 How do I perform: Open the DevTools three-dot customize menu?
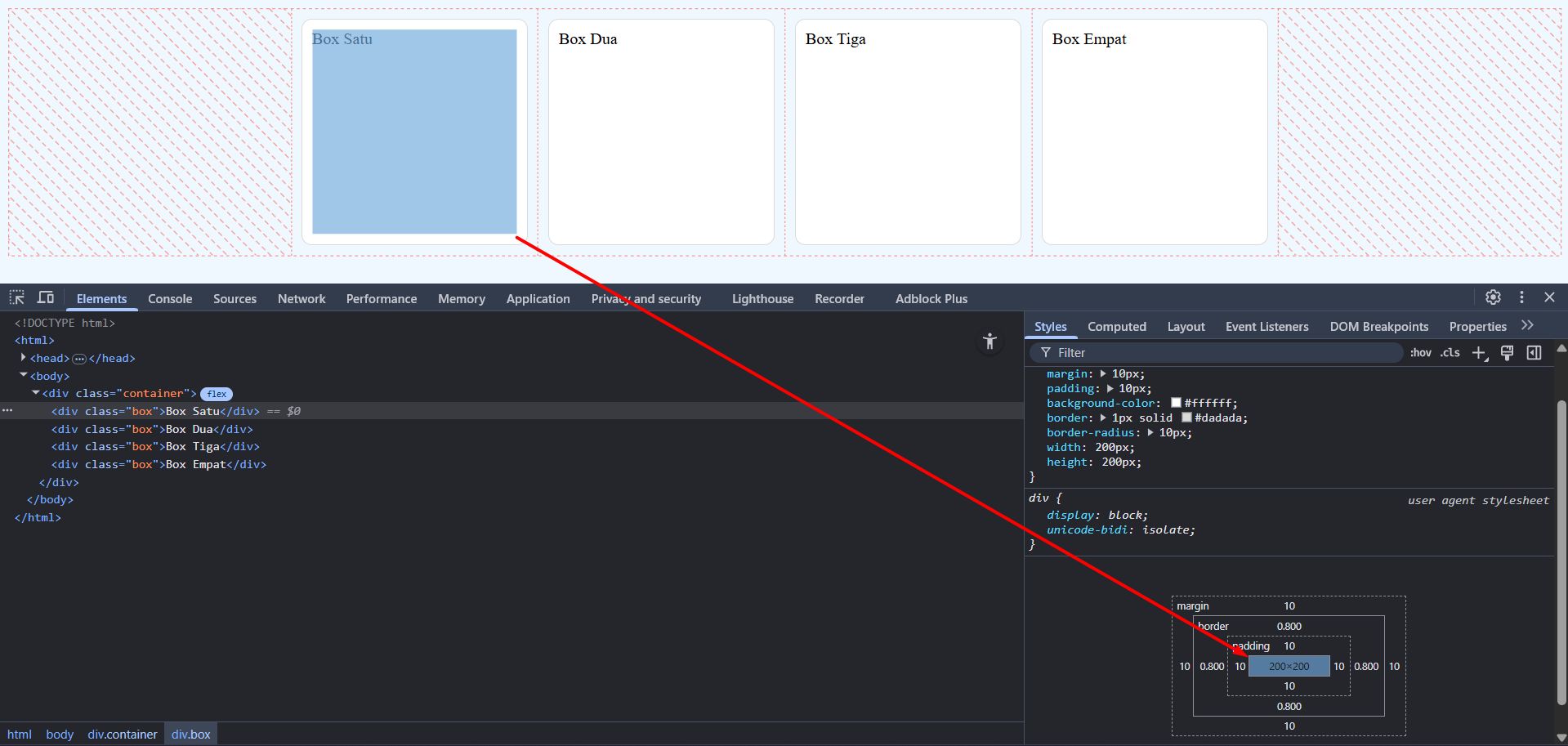pyautogui.click(x=1521, y=297)
